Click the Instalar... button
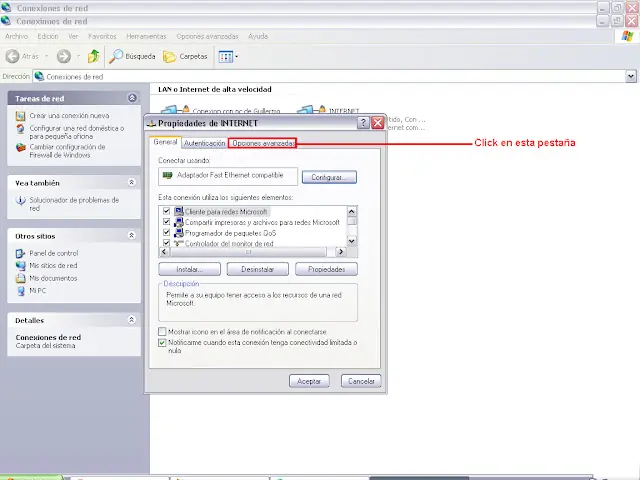Screen dimensions: 640x480 [189, 269]
